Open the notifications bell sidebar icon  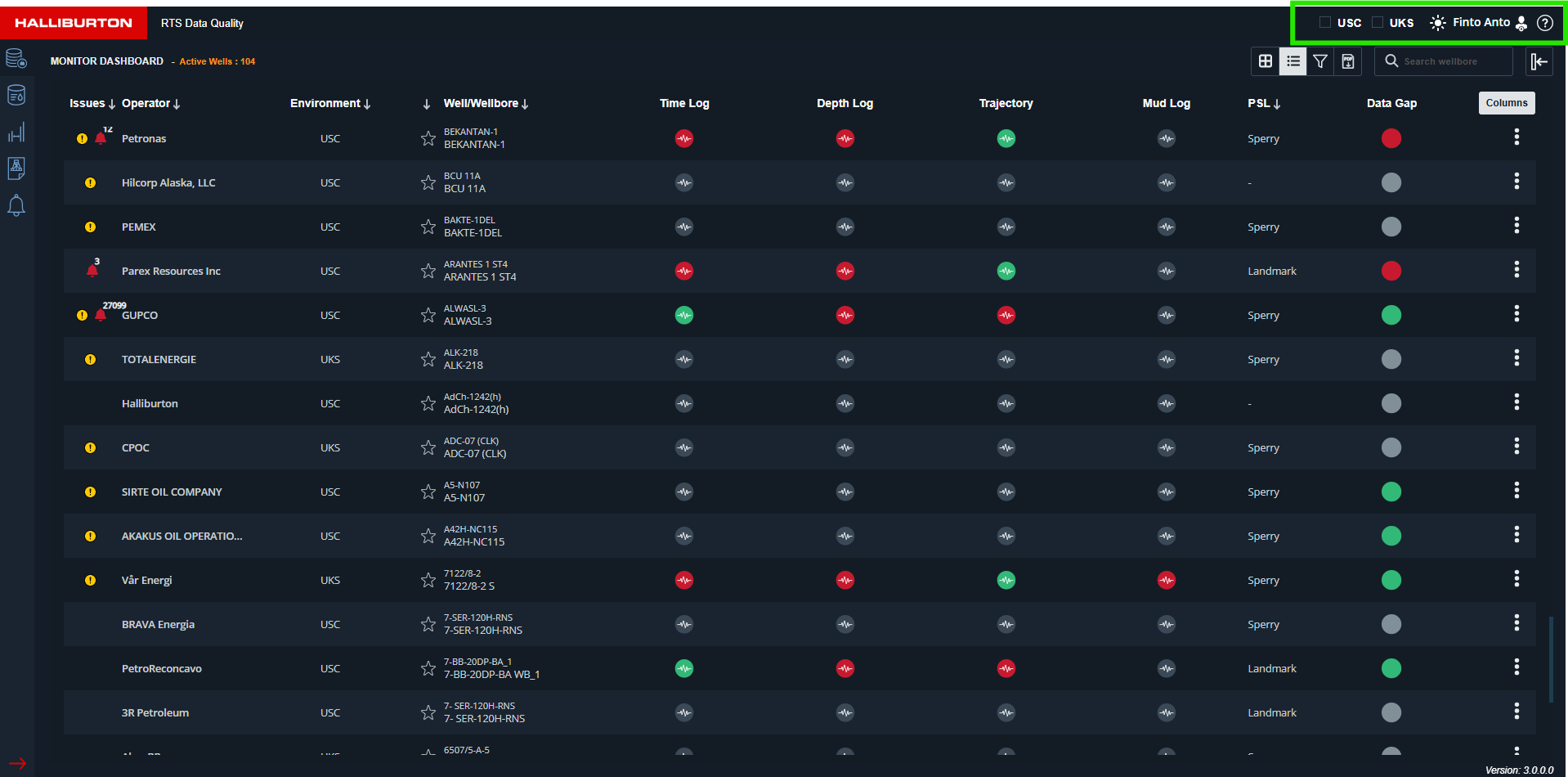click(16, 205)
